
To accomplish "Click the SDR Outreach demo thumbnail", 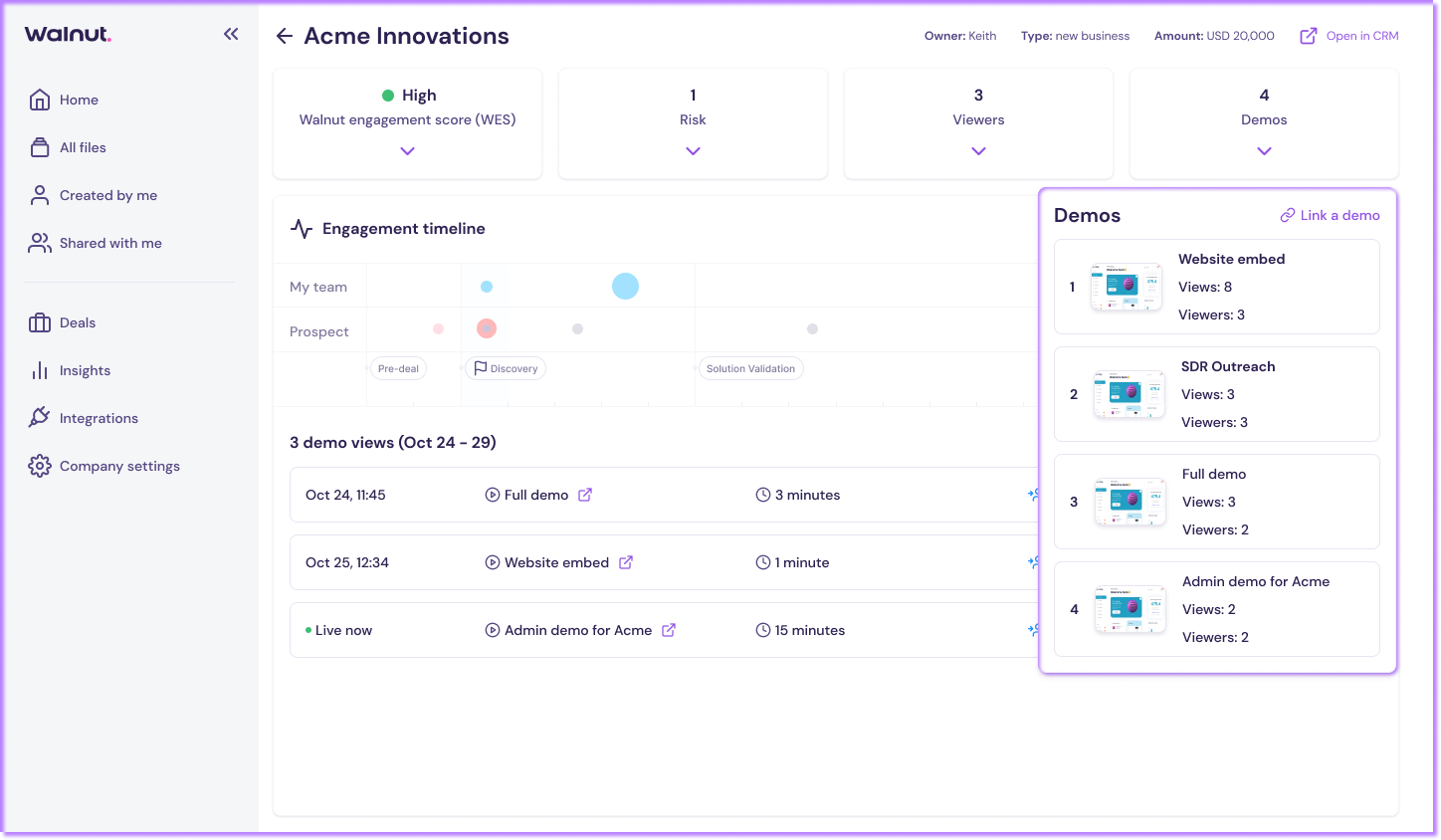I will click(1129, 394).
